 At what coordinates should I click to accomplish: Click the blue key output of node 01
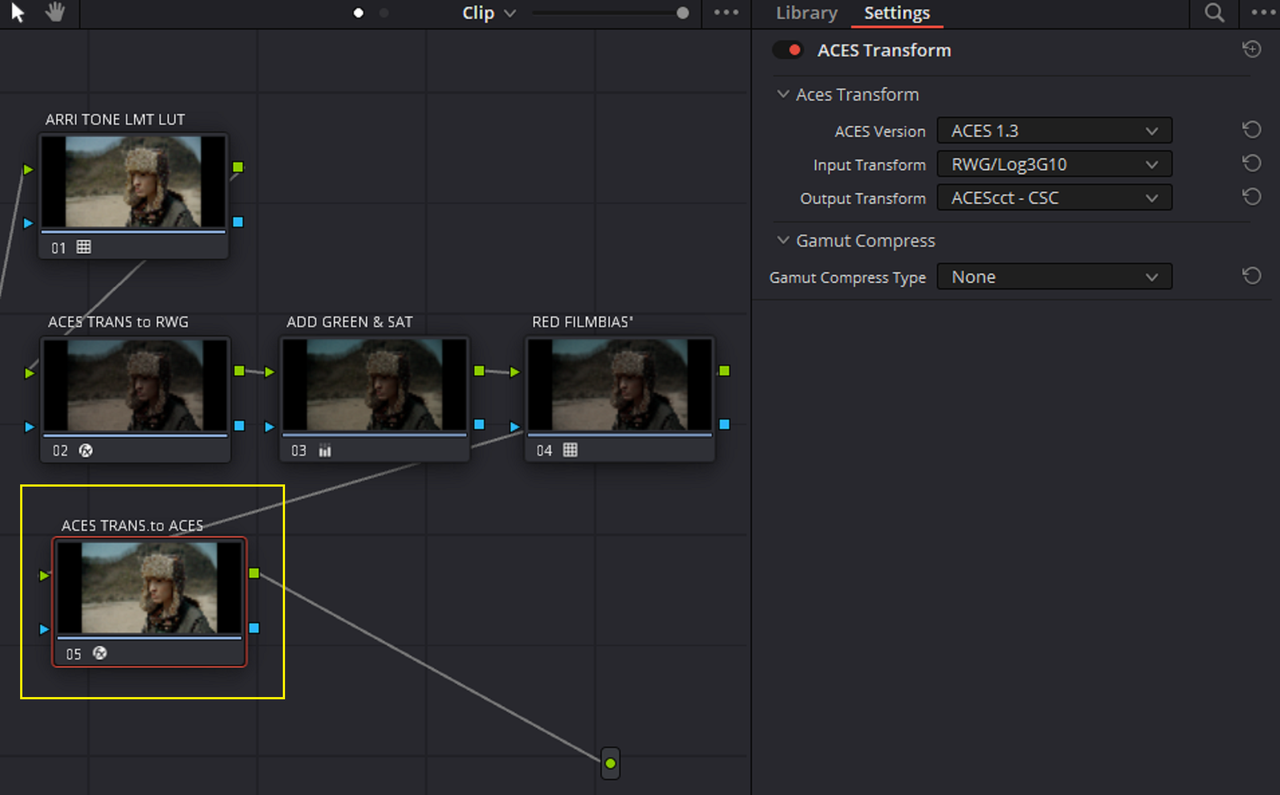238,222
